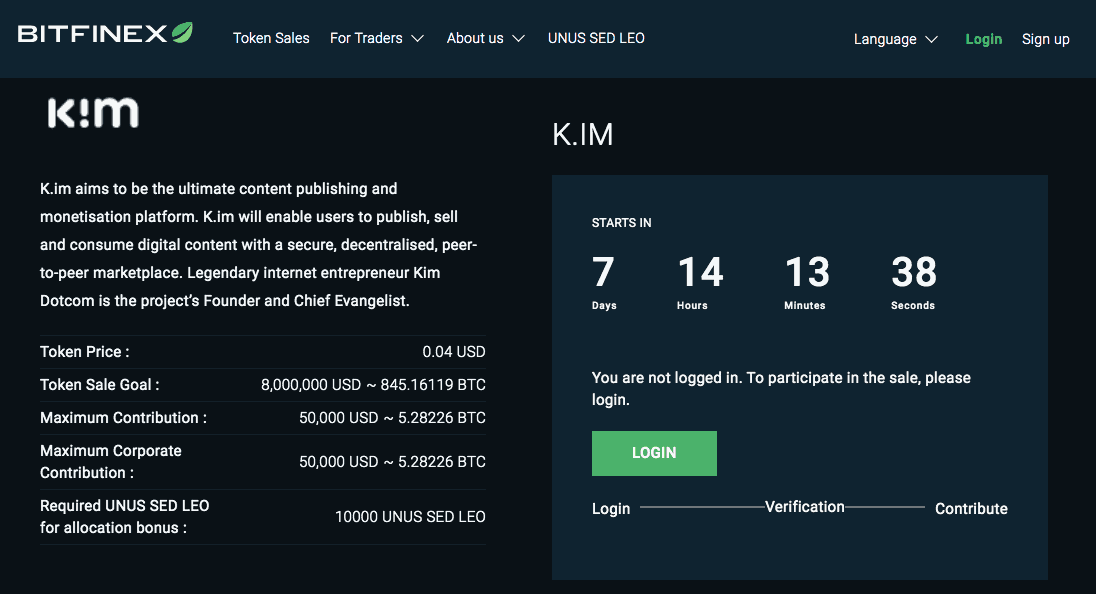Expand the About us menu

486,38
